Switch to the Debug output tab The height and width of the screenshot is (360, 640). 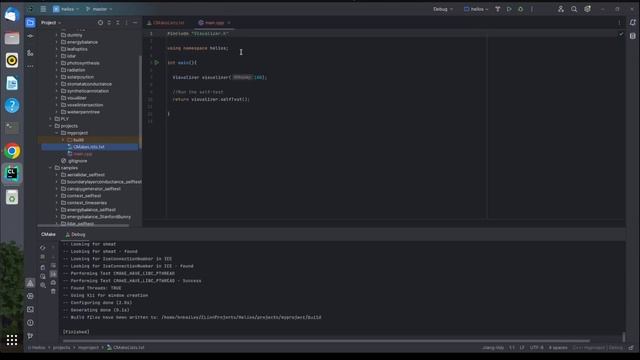coord(76,234)
